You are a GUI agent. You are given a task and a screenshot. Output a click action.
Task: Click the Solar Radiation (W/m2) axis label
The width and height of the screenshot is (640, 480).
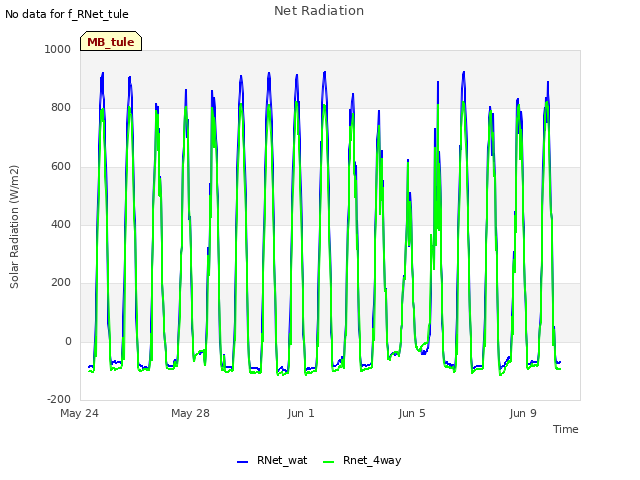pyautogui.click(x=14, y=227)
